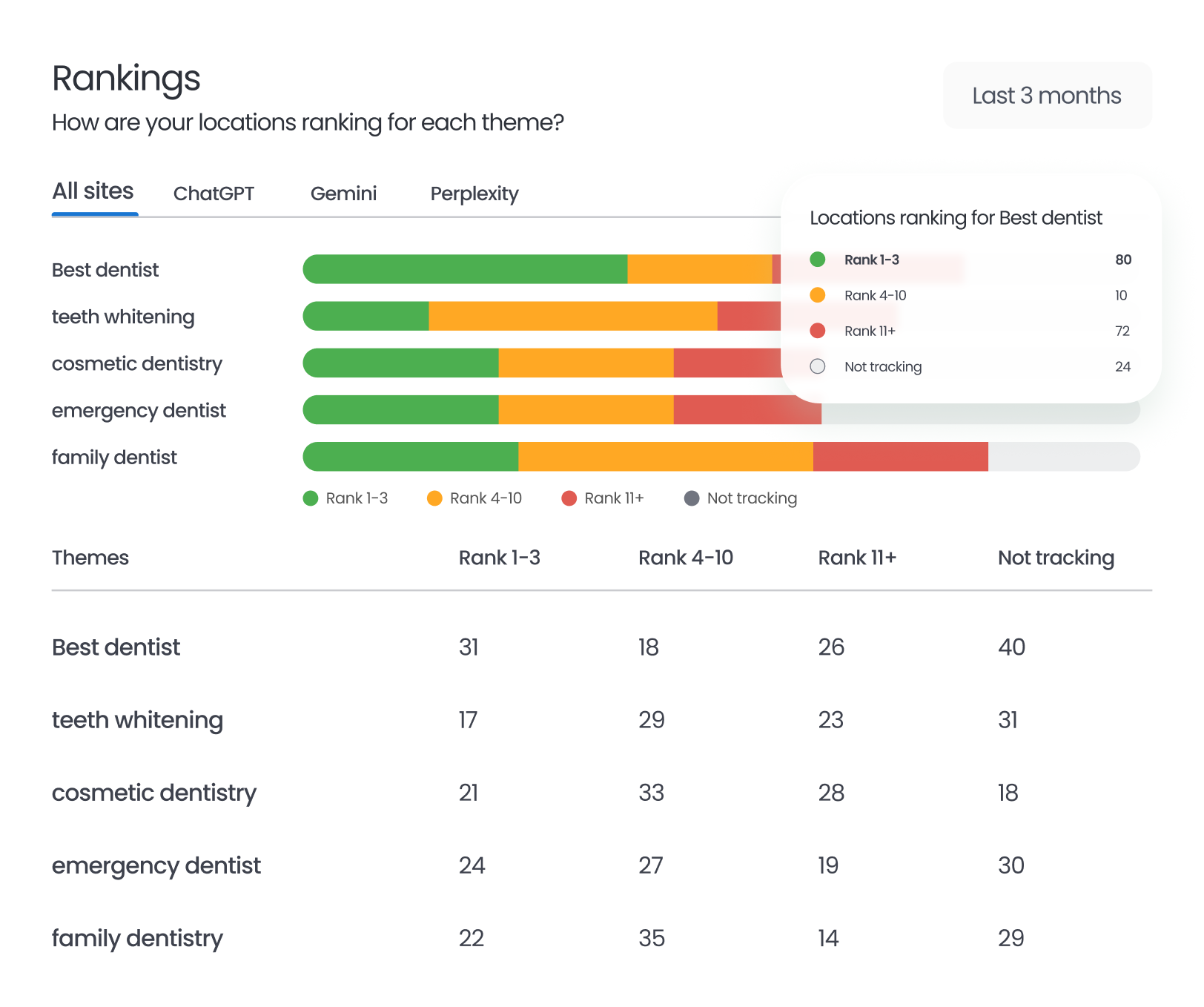Click the red Rank 11+ legend dot
The height and width of the screenshot is (1007, 1204).
coord(569,498)
